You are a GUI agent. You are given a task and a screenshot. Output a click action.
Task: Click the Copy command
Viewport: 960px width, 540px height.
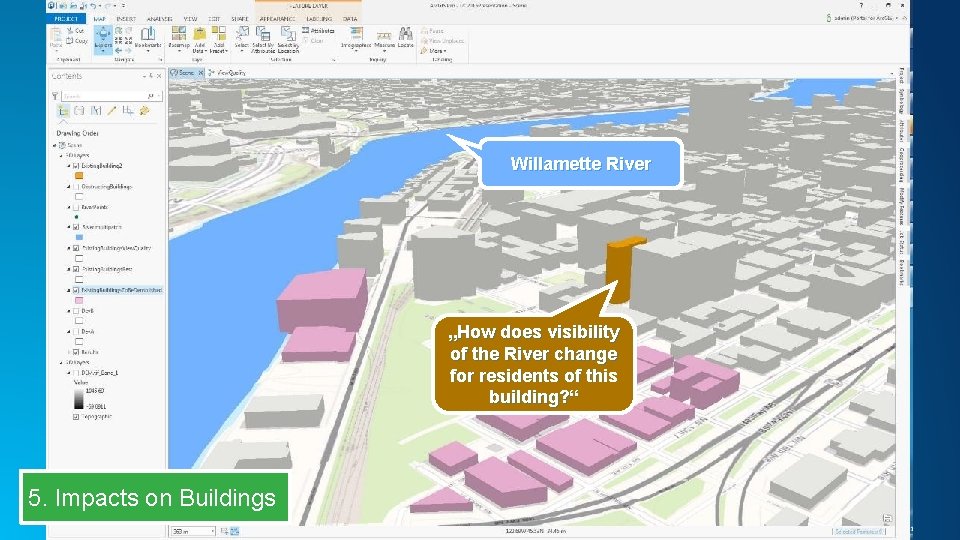pyautogui.click(x=77, y=40)
